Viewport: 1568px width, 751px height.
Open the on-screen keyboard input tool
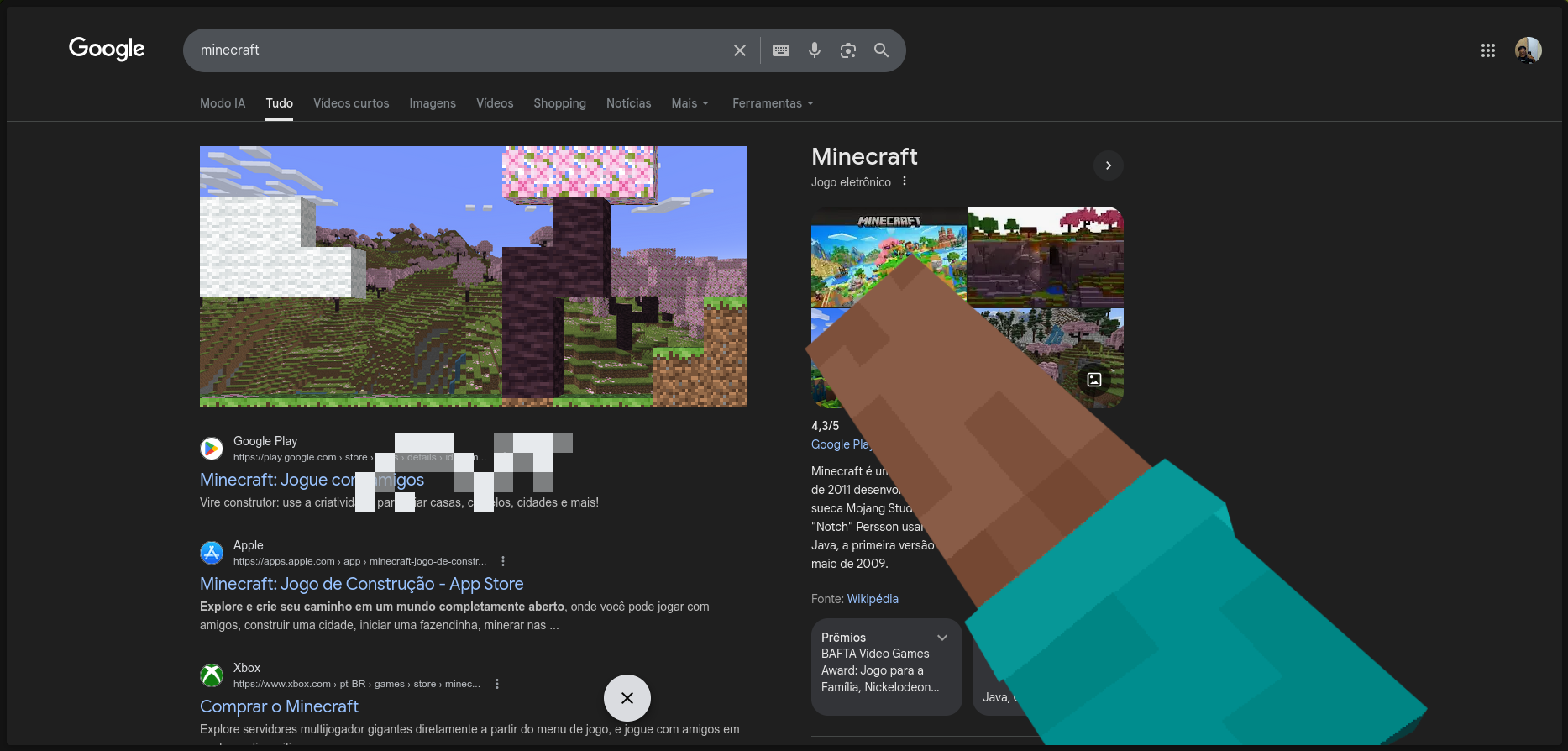(x=781, y=50)
